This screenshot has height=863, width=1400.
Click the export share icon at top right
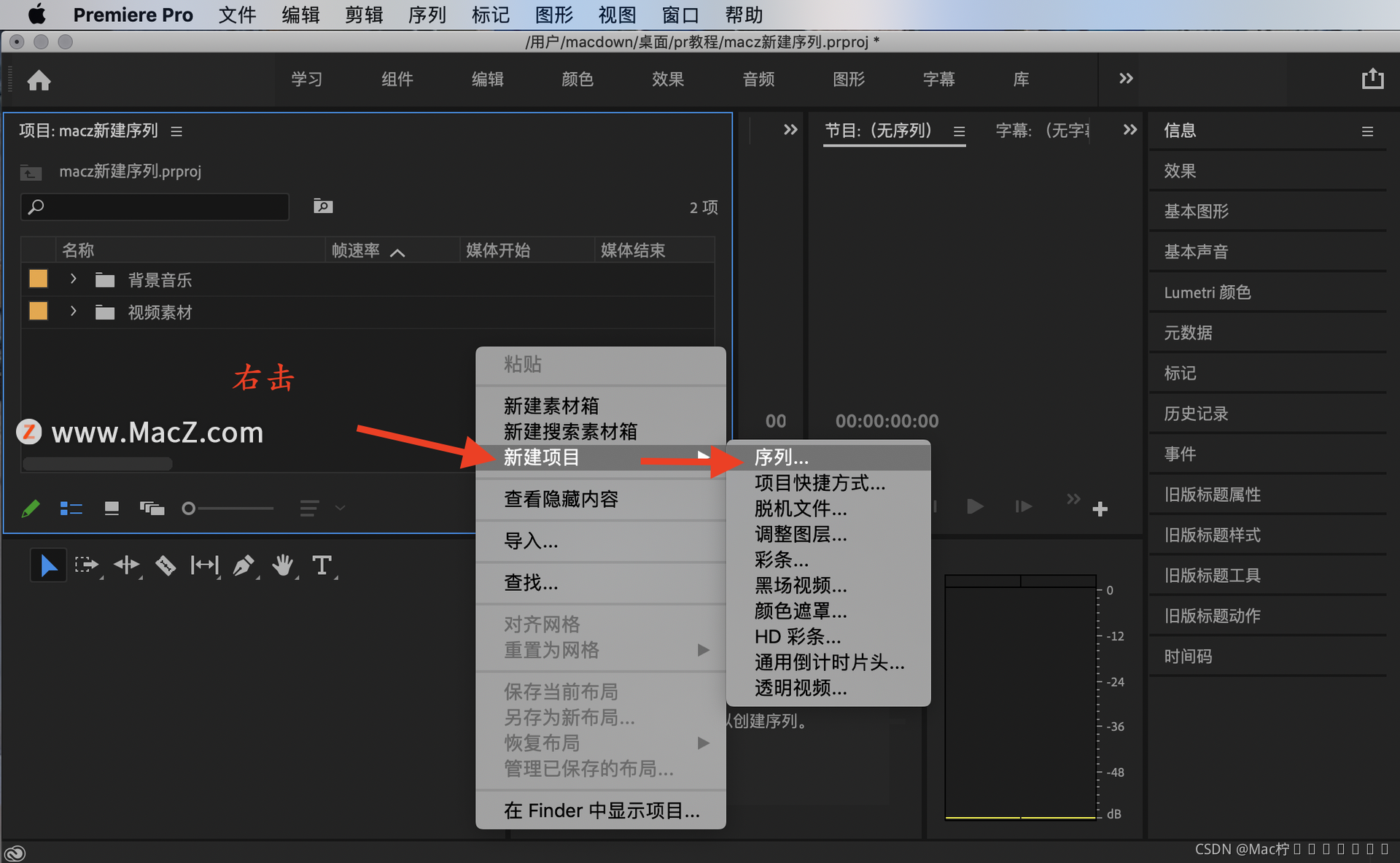(x=1372, y=79)
